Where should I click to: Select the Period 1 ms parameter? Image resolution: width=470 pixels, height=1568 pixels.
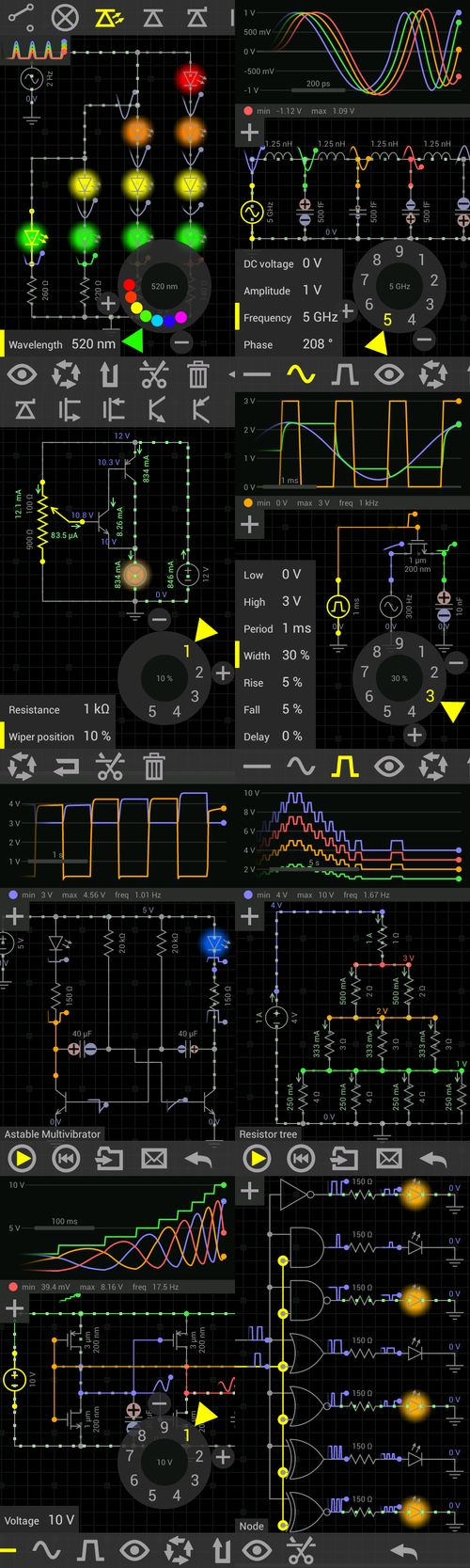275,628
